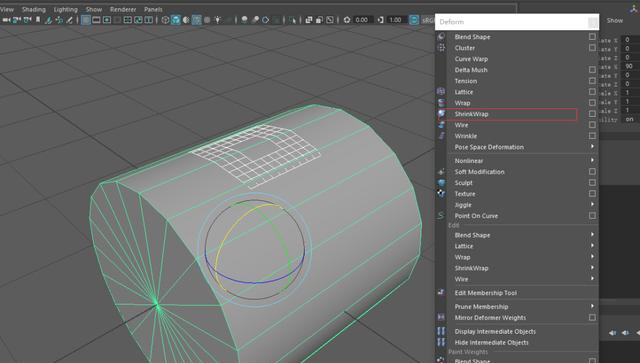This screenshot has height=363, width=640.
Task: Open Mirror Deformer Weights option box
Action: 592,317
